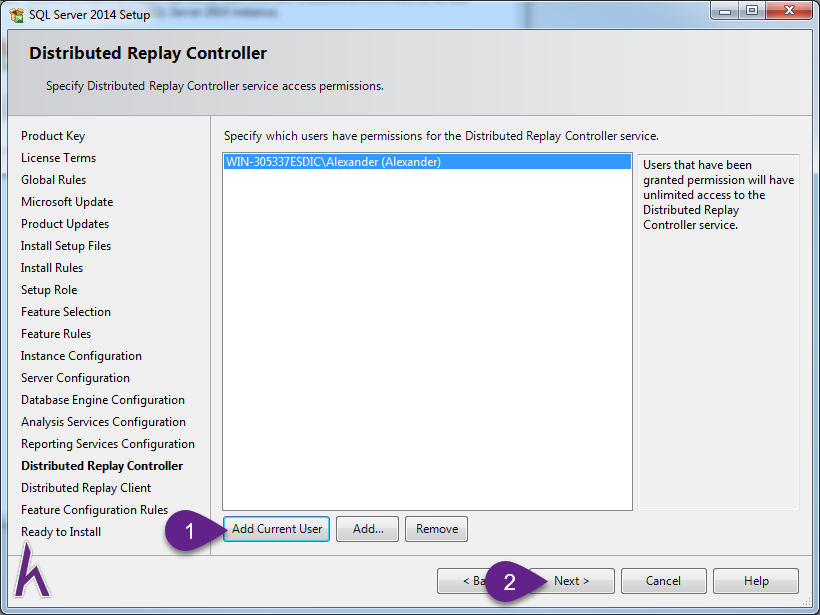Minimize the setup window
Image resolution: width=820 pixels, height=615 pixels.
(x=725, y=11)
